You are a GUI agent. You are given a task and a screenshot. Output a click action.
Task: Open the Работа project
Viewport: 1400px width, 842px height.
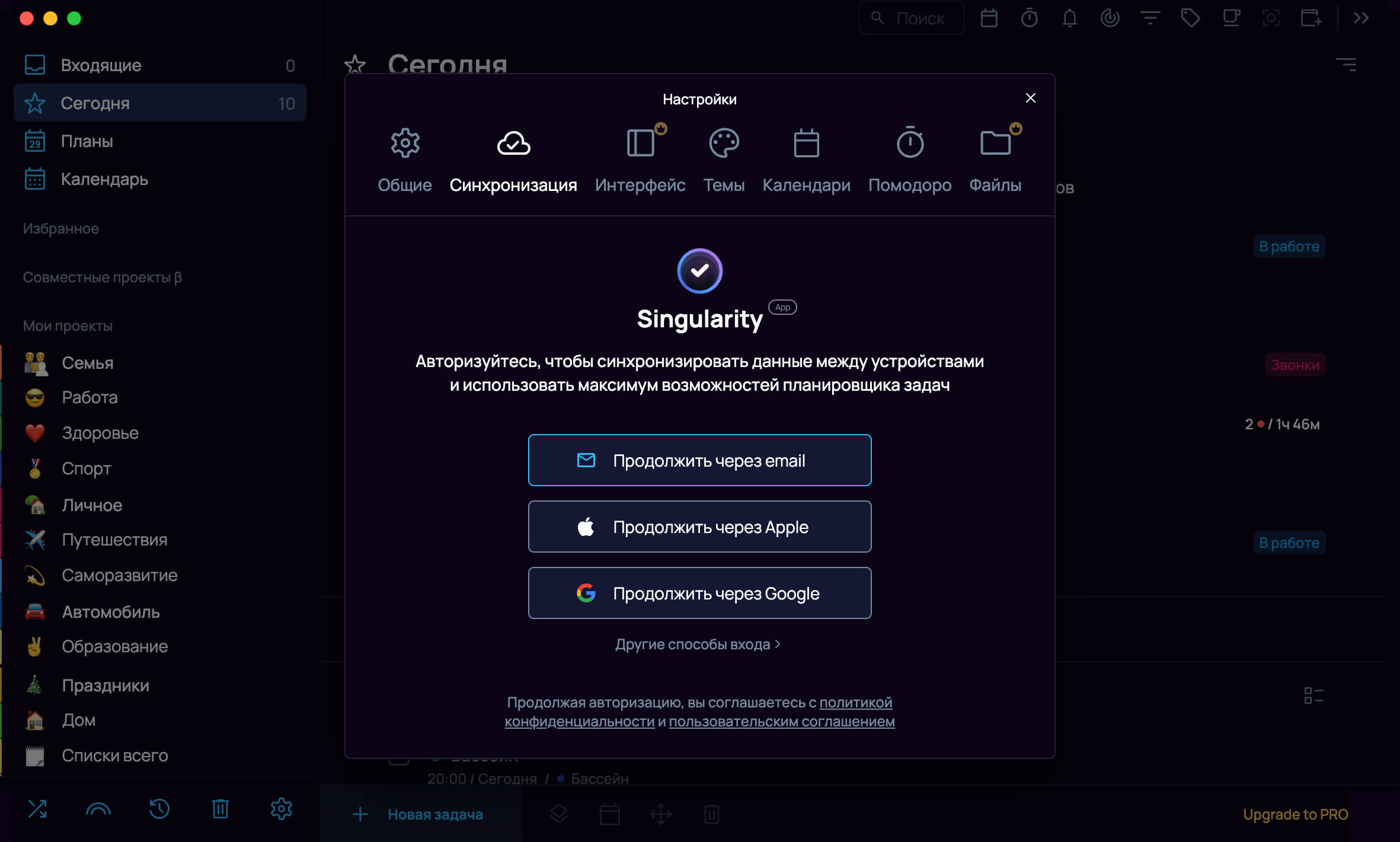coord(160,397)
